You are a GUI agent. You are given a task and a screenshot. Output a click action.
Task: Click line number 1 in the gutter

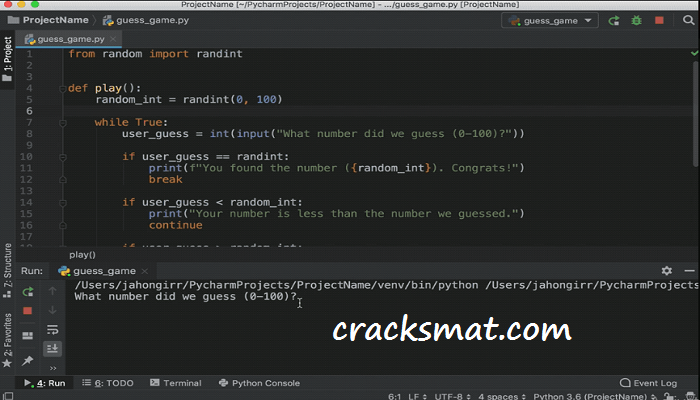click(29, 54)
